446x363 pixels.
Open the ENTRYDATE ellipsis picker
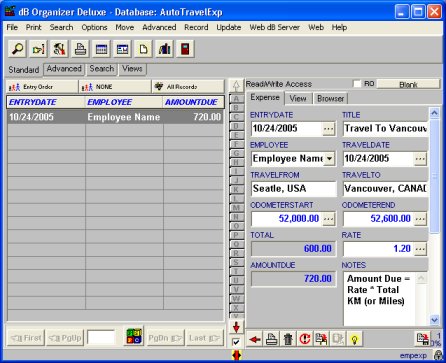click(x=328, y=129)
